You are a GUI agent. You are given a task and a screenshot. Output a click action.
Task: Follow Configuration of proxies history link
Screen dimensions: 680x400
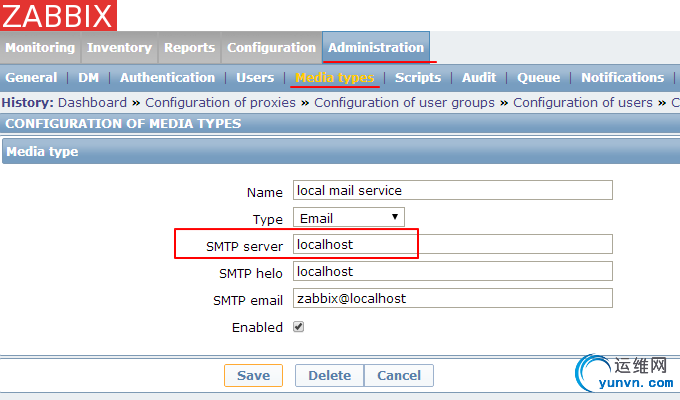pyautogui.click(x=220, y=103)
